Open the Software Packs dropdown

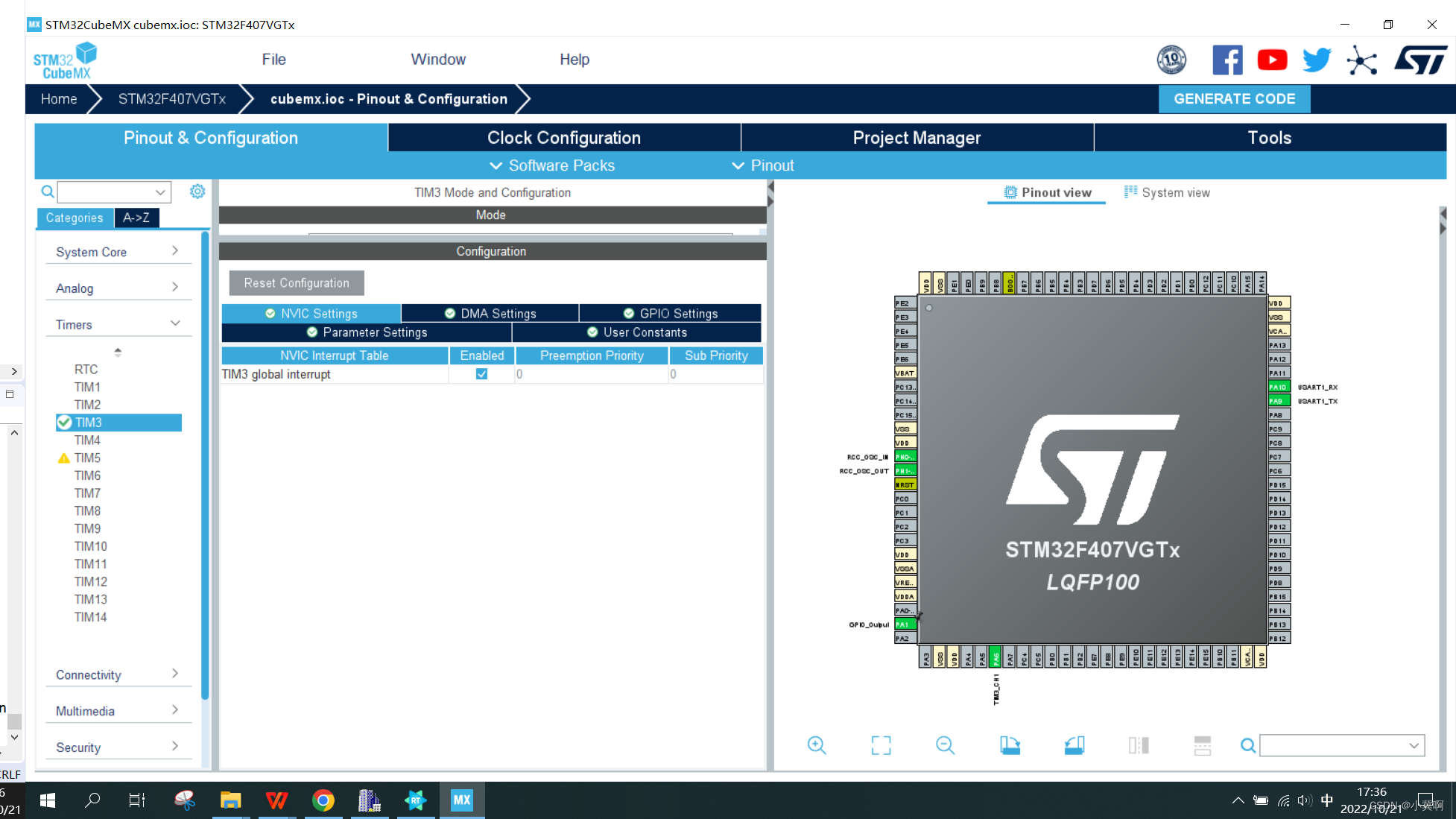[551, 165]
